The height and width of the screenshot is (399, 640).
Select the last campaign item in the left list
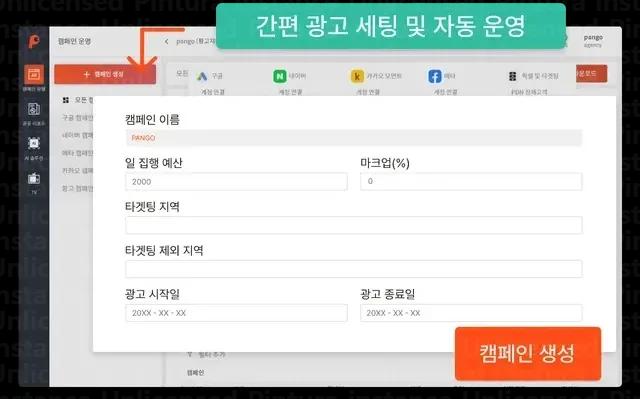(x=78, y=188)
